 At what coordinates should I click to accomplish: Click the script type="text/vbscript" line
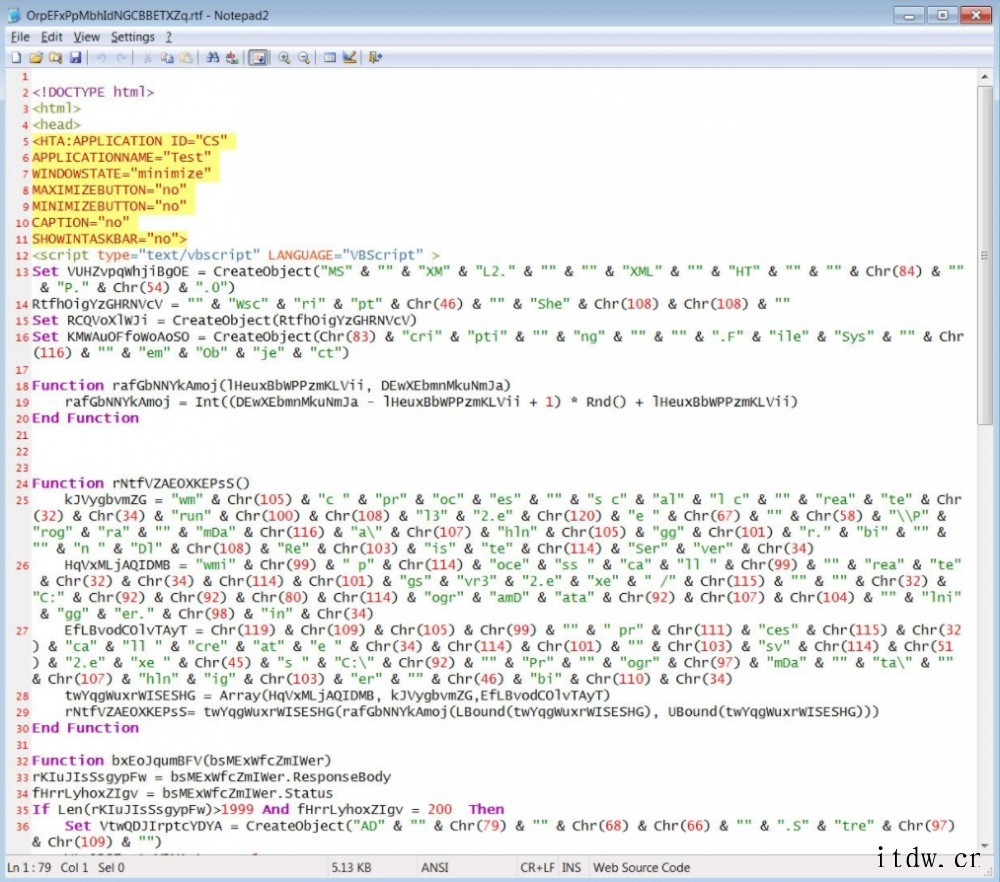(236, 255)
